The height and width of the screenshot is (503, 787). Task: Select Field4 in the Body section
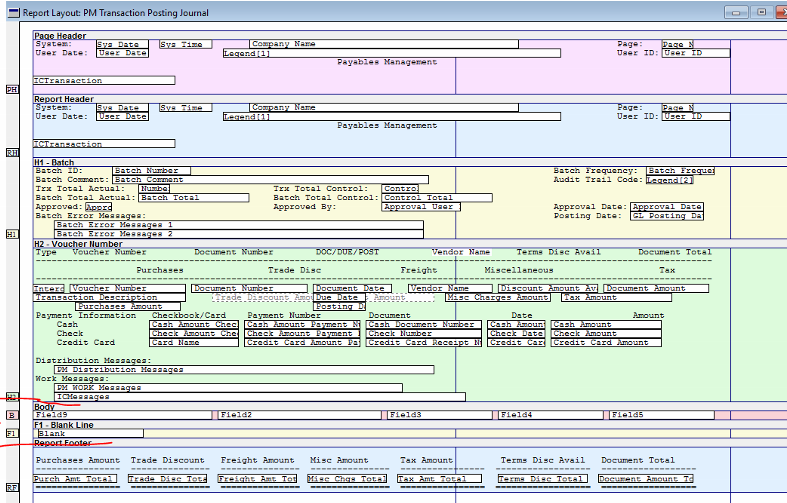[551, 415]
